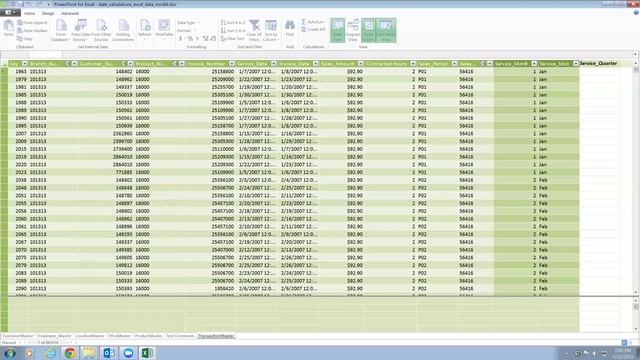Click AutoSum in Calculations group

coord(313,22)
